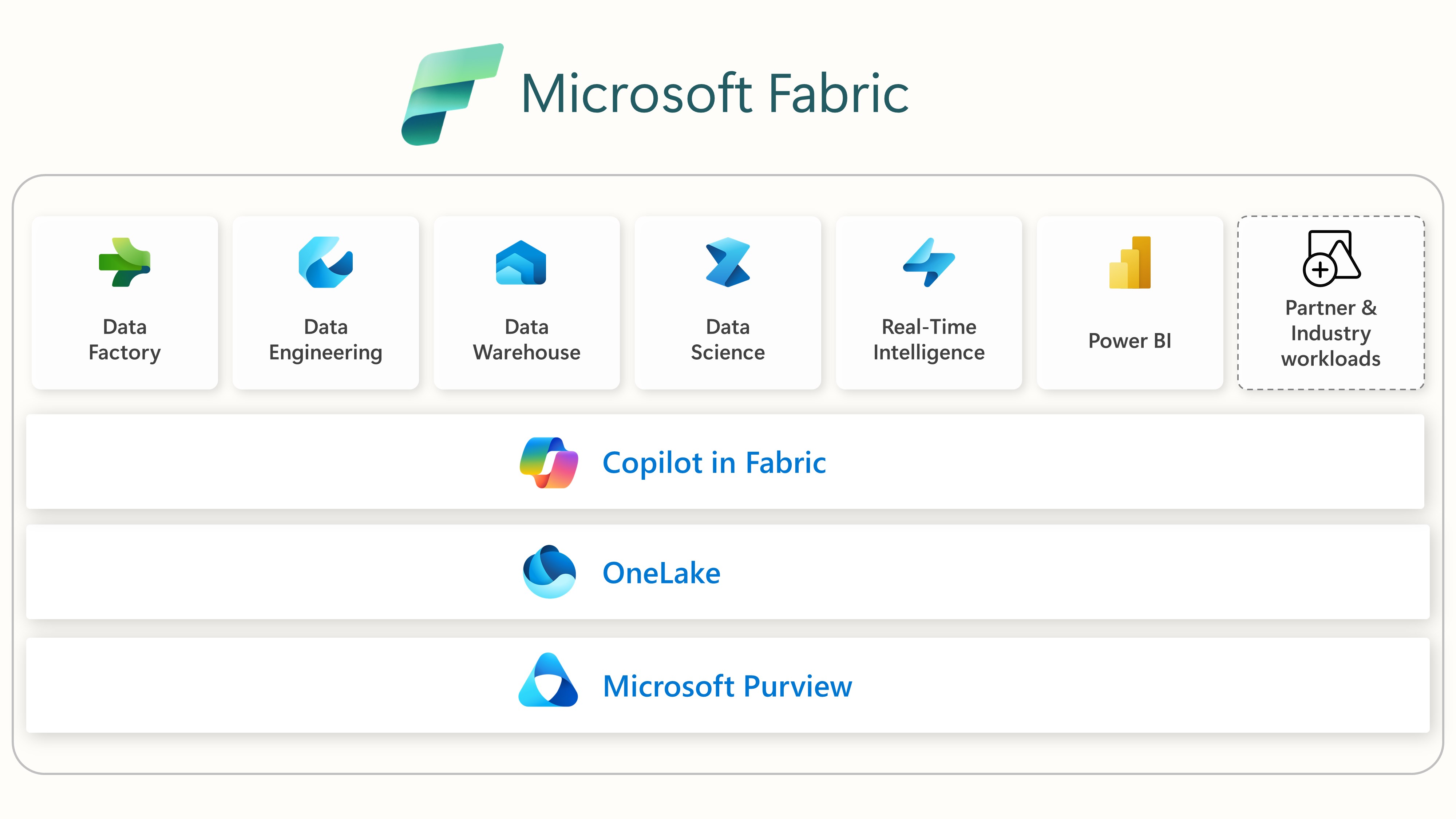This screenshot has width=1456, height=819.
Task: Click the Data Engineering blue icon
Action: point(325,263)
